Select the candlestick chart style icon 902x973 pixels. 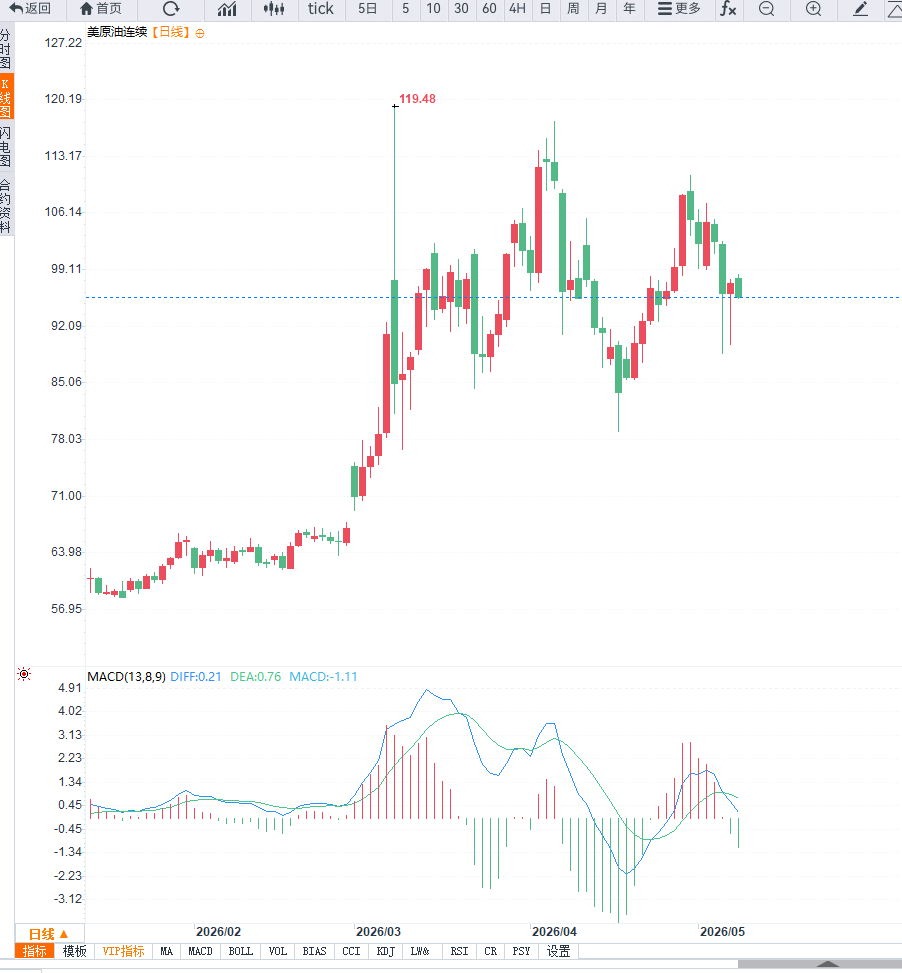pyautogui.click(x=274, y=9)
